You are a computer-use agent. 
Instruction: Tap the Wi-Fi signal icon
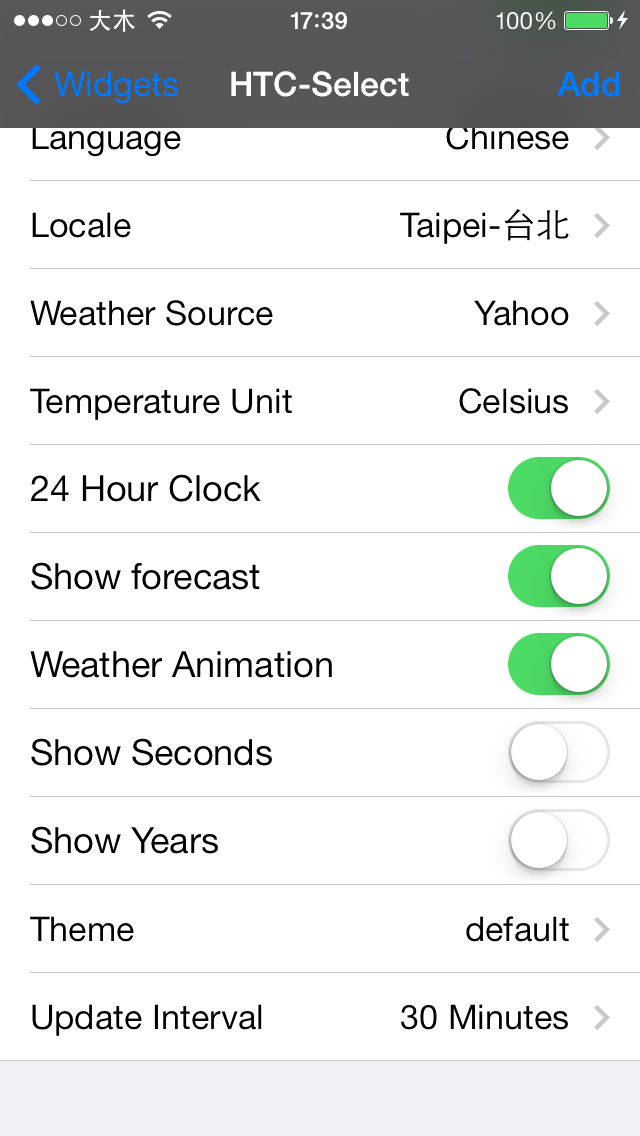pos(159,21)
